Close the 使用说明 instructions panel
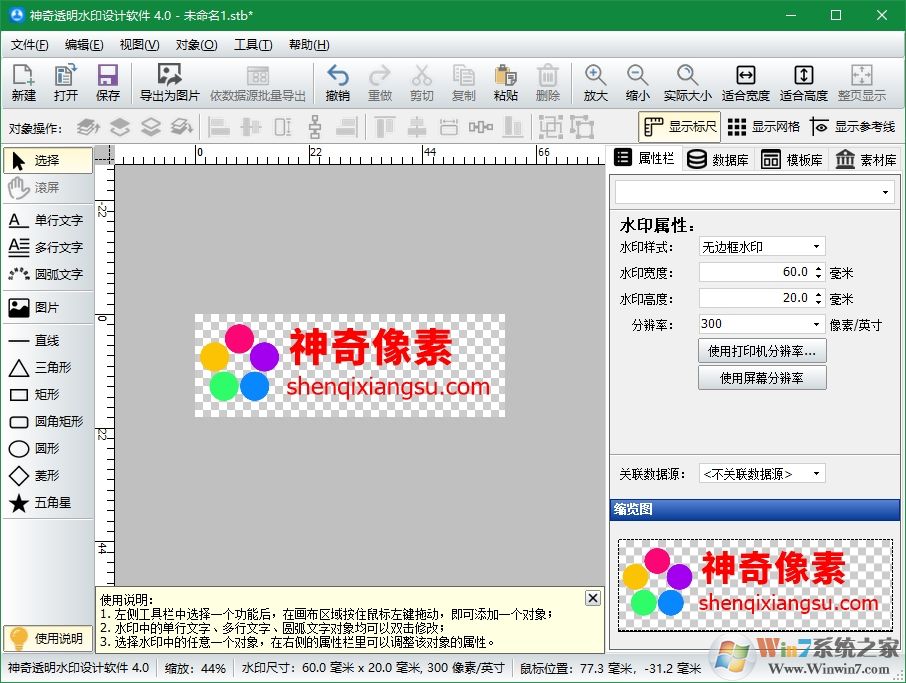The height and width of the screenshot is (683, 906). [x=593, y=597]
